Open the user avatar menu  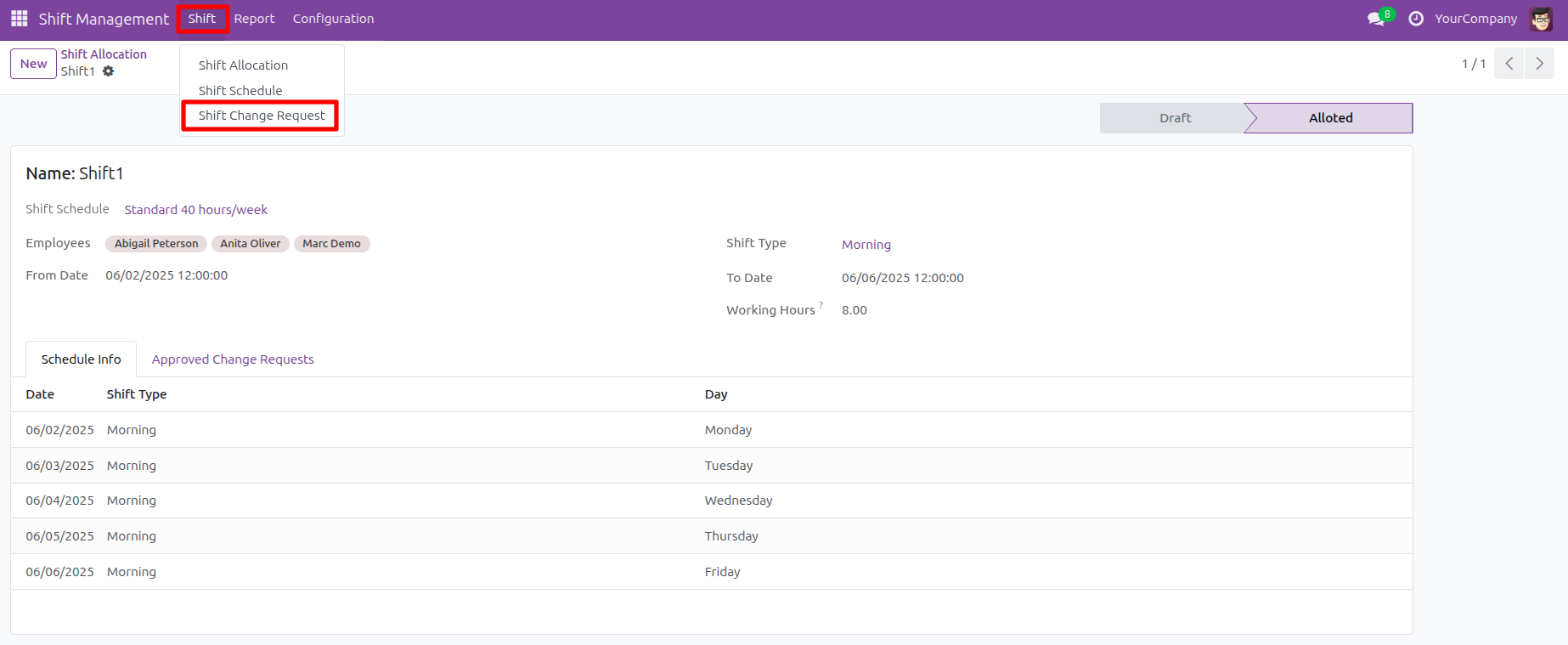pyautogui.click(x=1541, y=19)
